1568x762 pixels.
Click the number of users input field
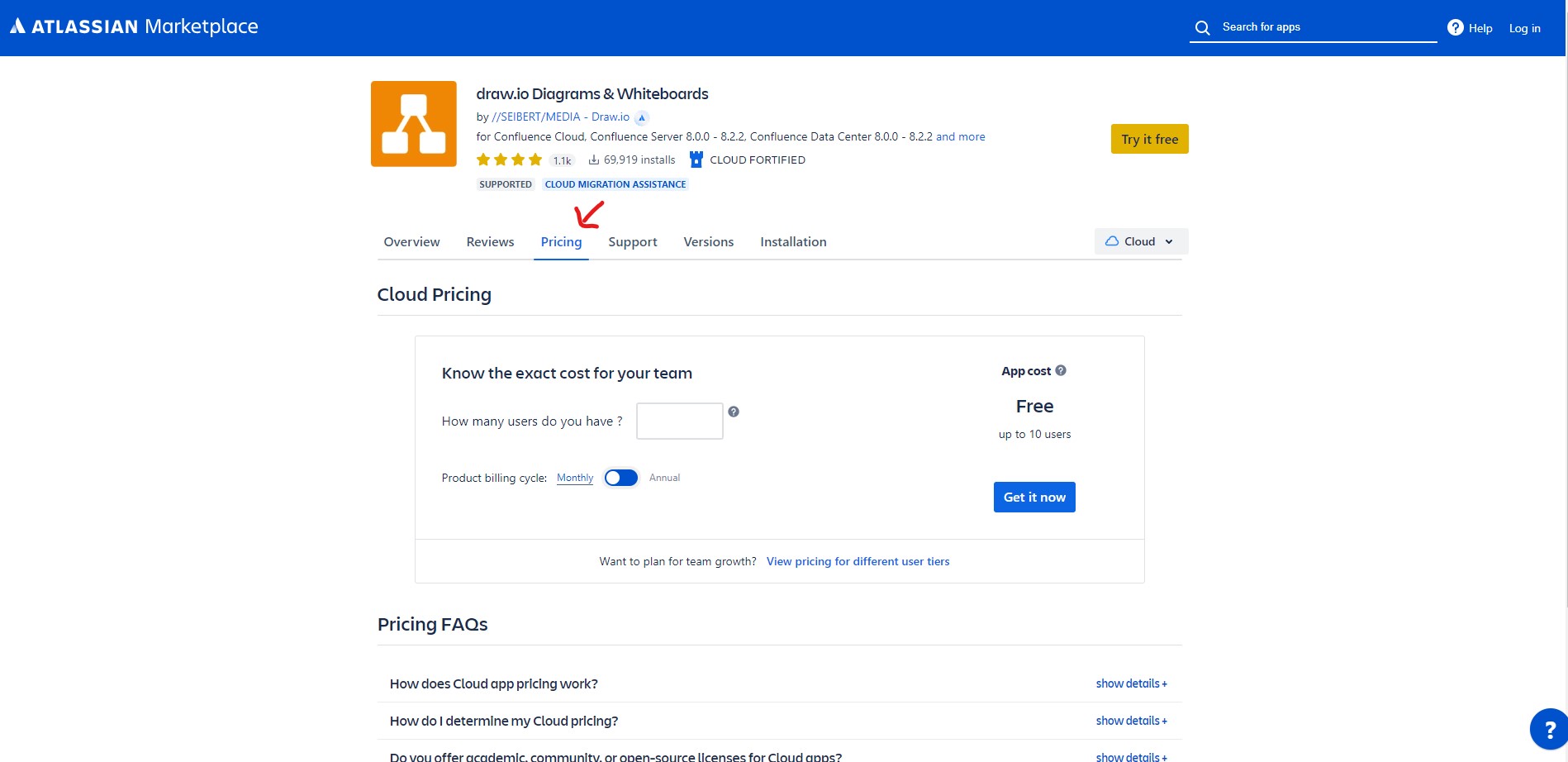679,421
